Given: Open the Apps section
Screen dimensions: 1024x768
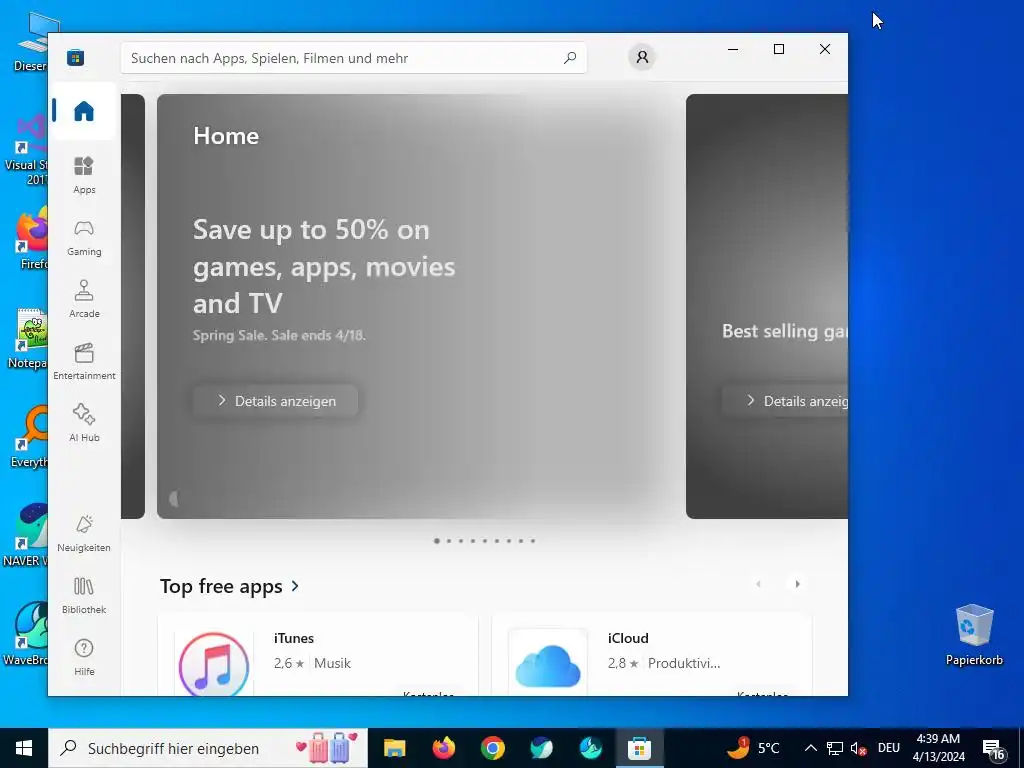Looking at the screenshot, I should pos(84,175).
